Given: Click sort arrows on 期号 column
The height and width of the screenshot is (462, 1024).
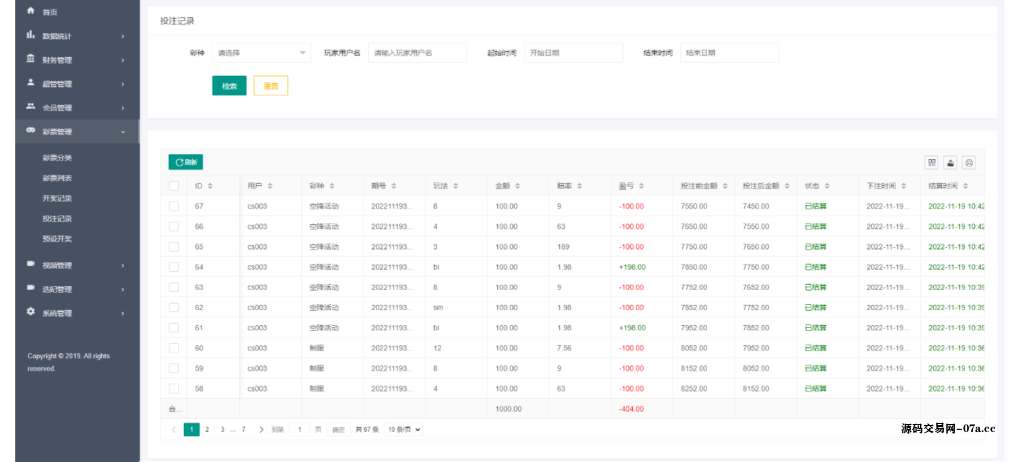Looking at the screenshot, I should pos(394,186).
